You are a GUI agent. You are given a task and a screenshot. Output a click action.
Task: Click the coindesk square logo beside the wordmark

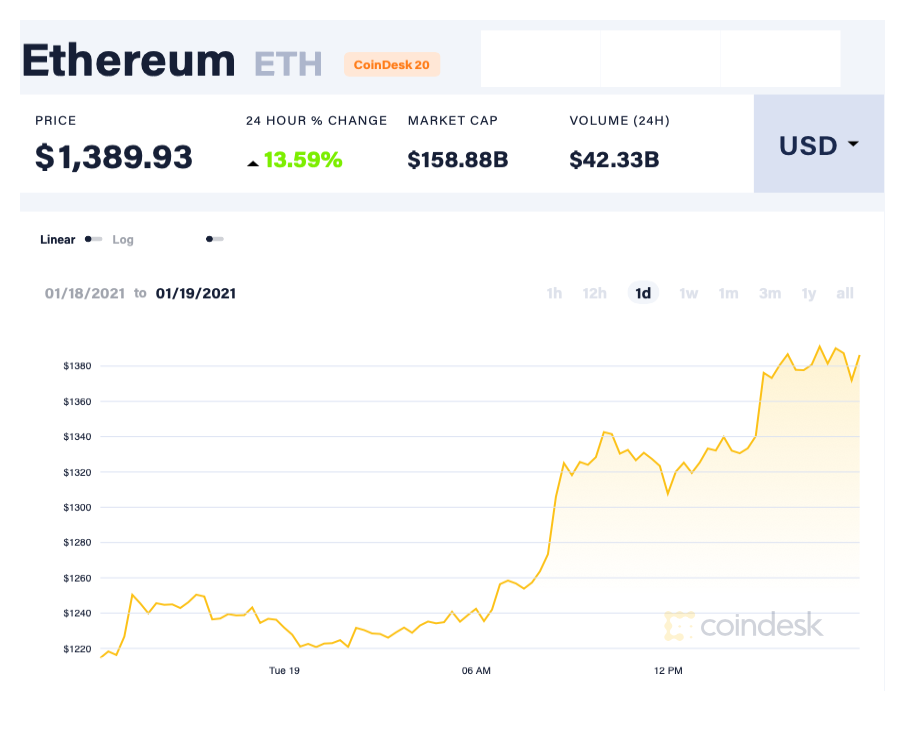pos(678,626)
